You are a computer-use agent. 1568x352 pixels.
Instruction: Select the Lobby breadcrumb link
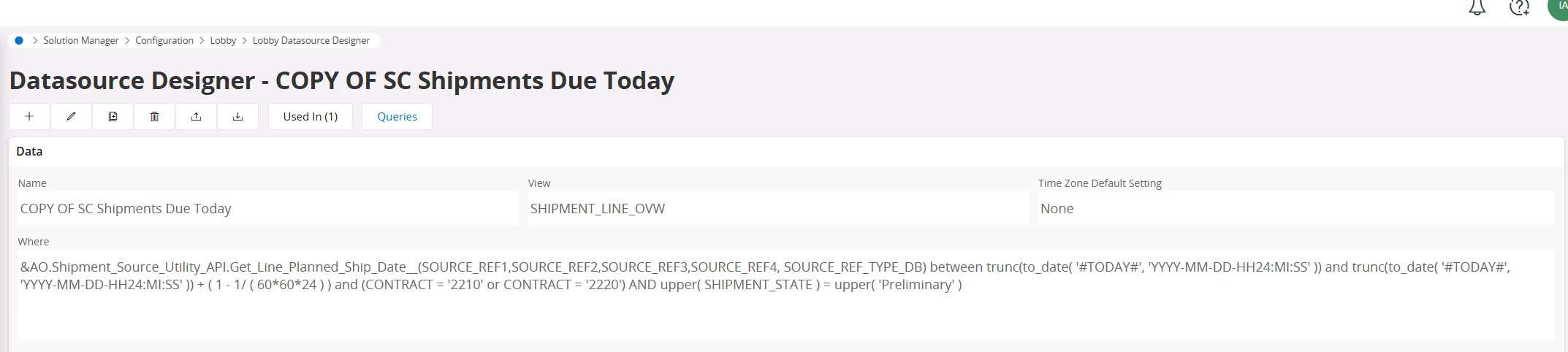pos(223,40)
